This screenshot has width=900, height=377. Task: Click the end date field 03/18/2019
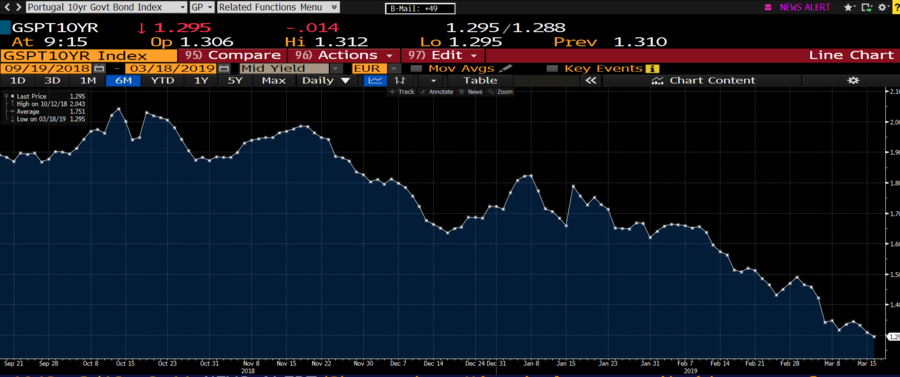coord(171,68)
